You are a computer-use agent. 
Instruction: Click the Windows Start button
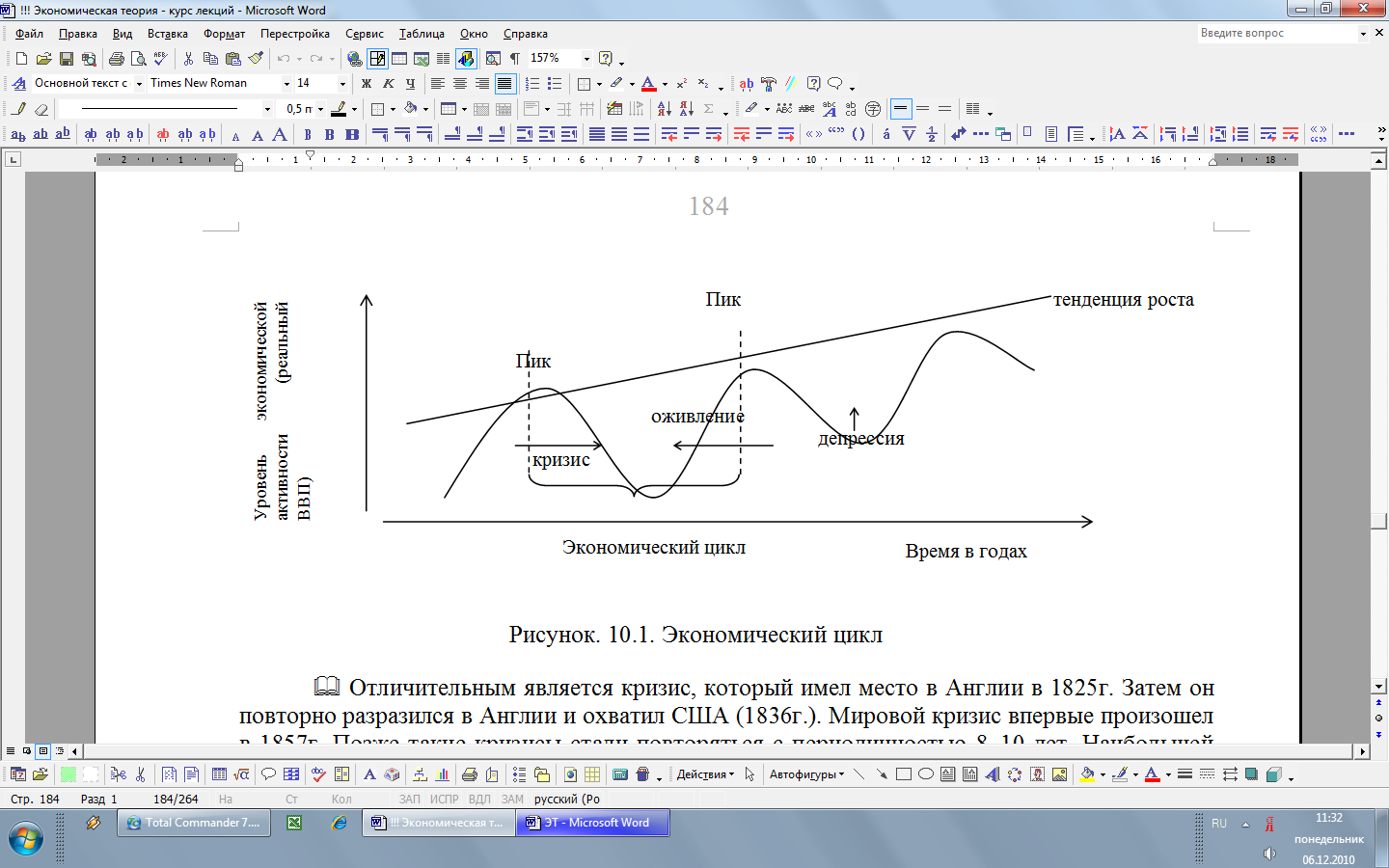tap(25, 839)
